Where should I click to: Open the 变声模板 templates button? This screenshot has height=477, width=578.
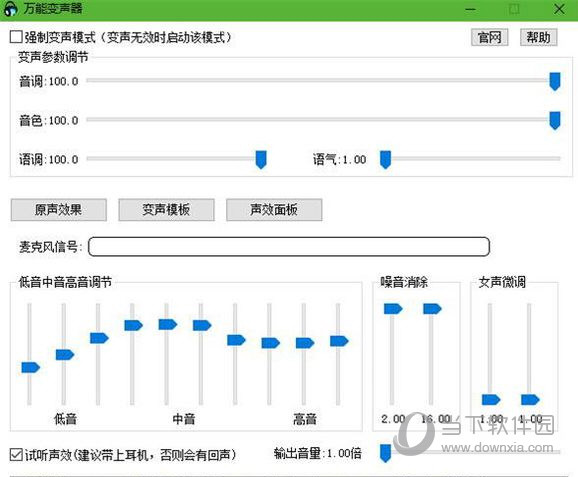pos(166,210)
